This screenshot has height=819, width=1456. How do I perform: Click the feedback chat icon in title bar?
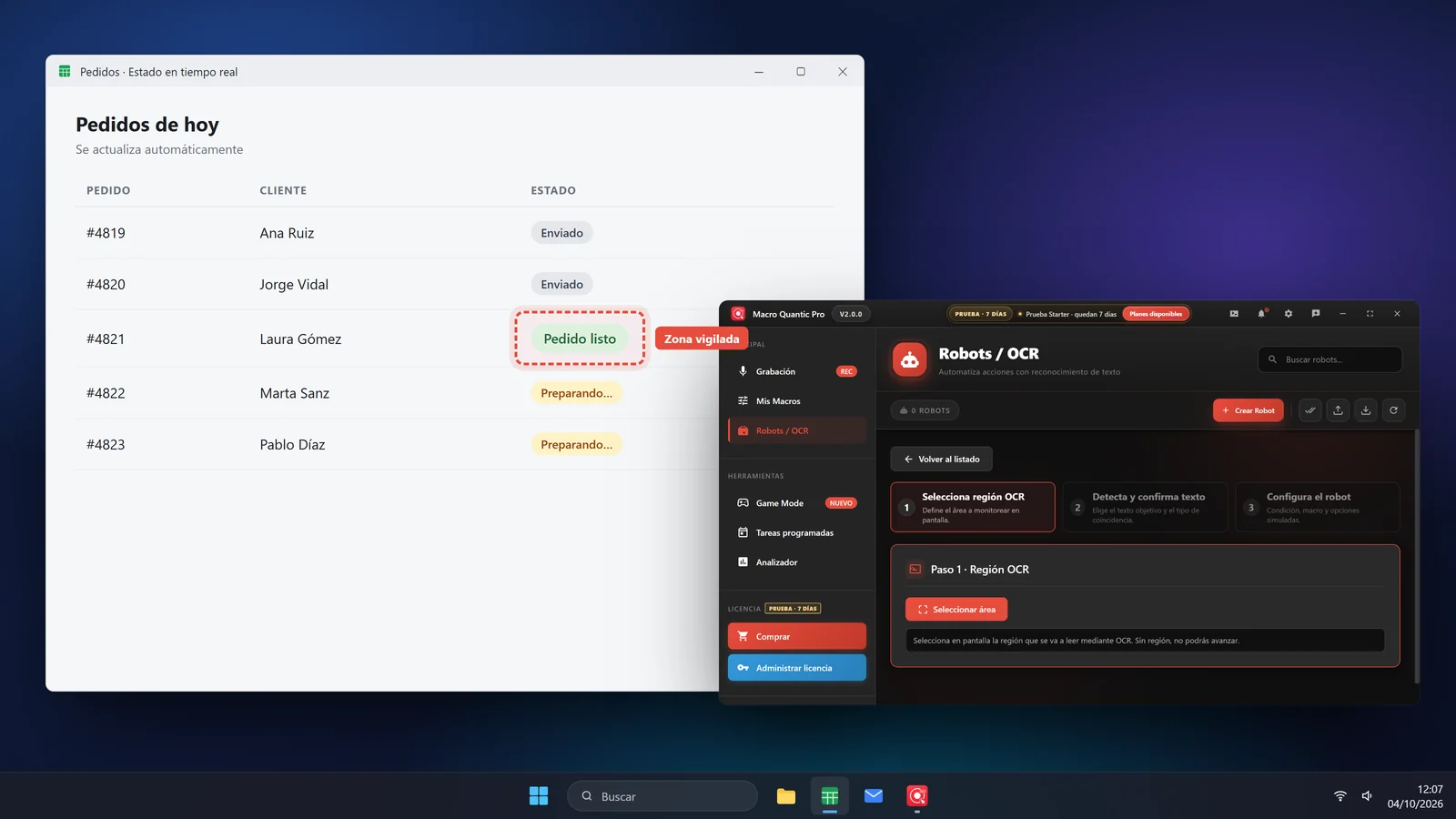[1316, 314]
